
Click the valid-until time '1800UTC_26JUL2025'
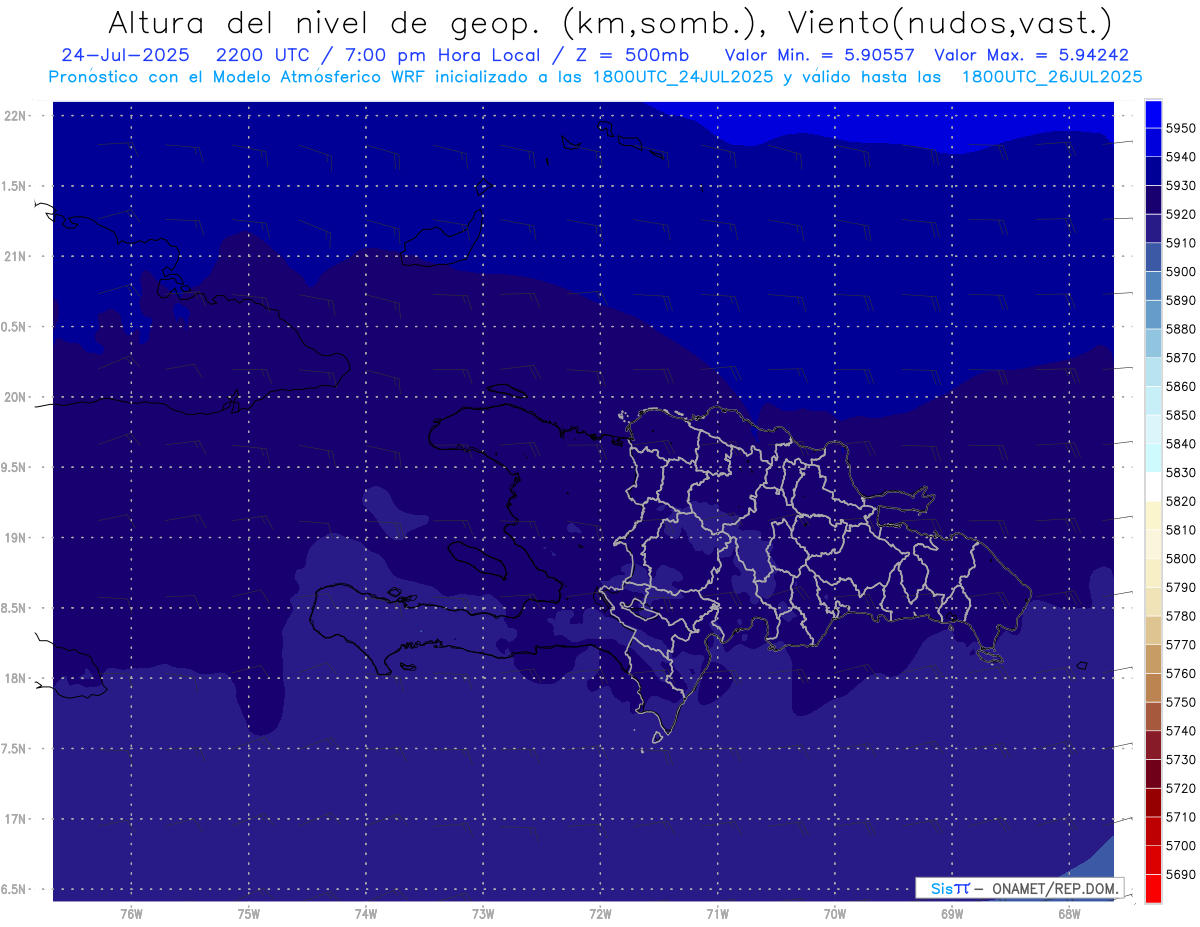pos(1052,77)
